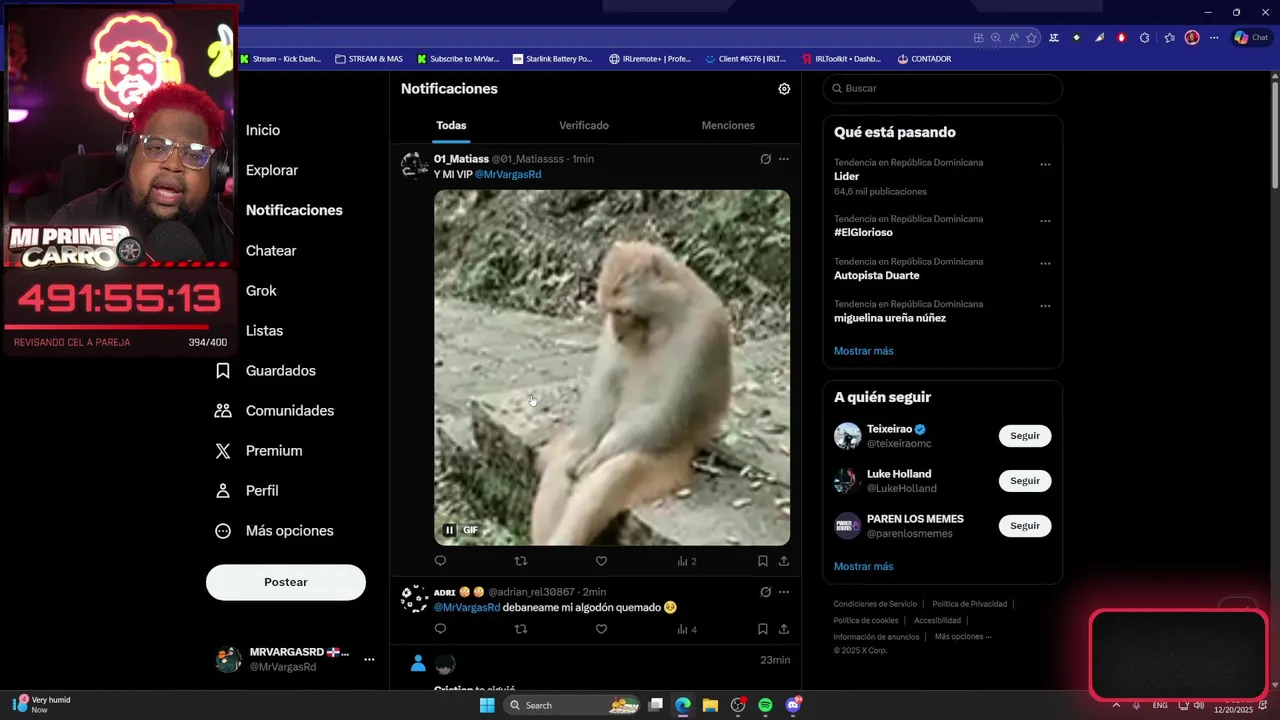The height and width of the screenshot is (720, 1280).
Task: Open the monkey GIF media
Action: [612, 368]
